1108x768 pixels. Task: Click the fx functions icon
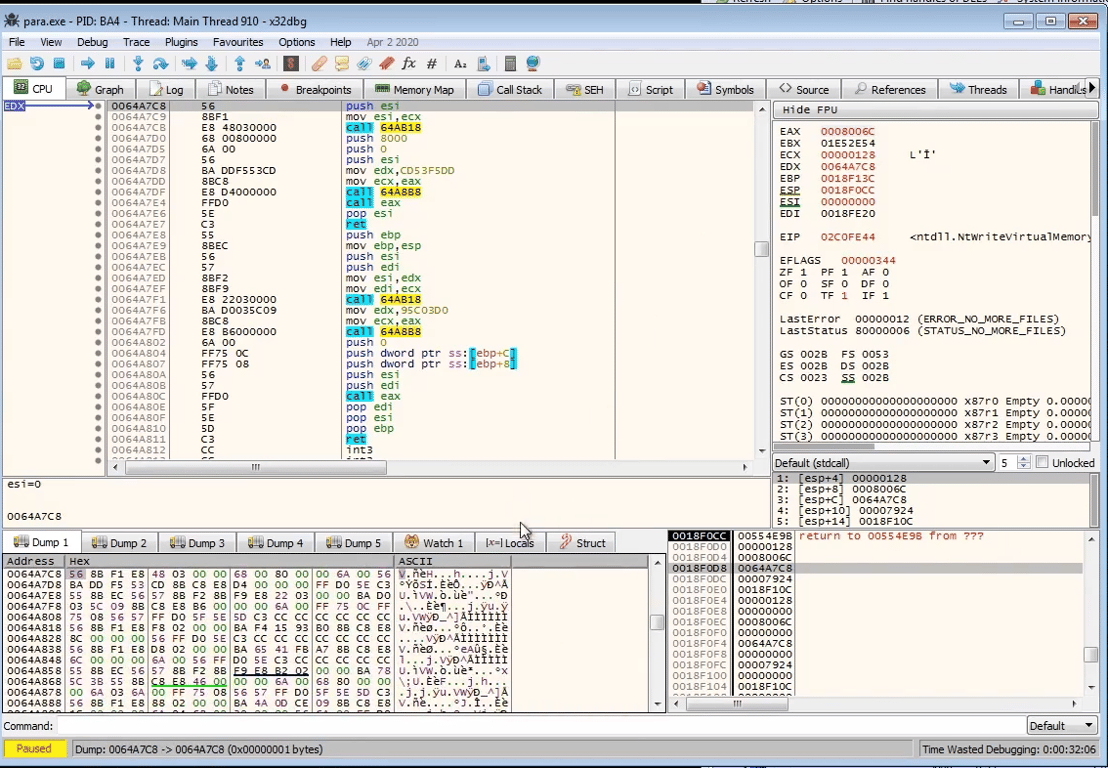[408, 64]
